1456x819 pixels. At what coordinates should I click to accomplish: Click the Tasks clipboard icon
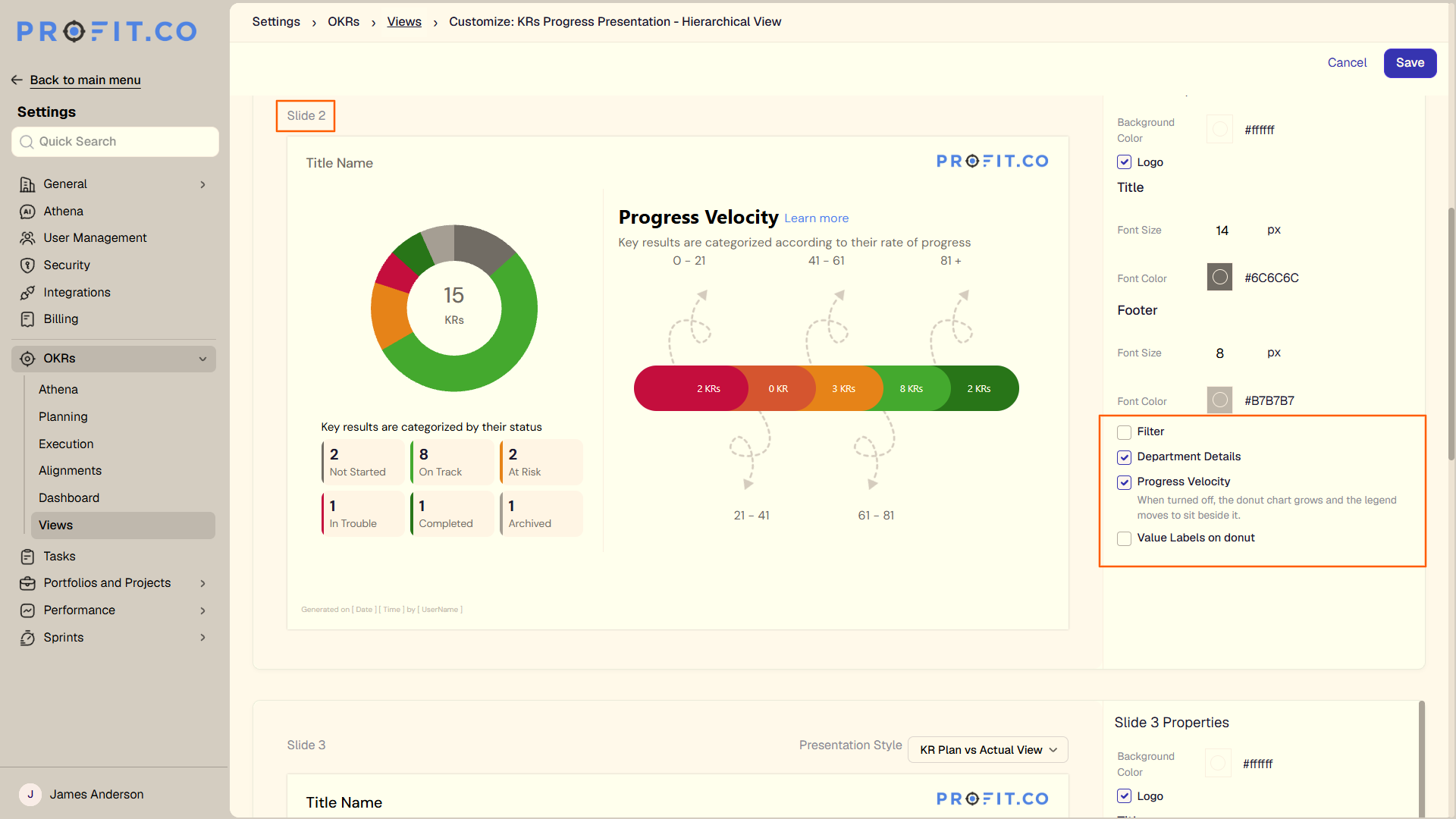click(x=27, y=557)
